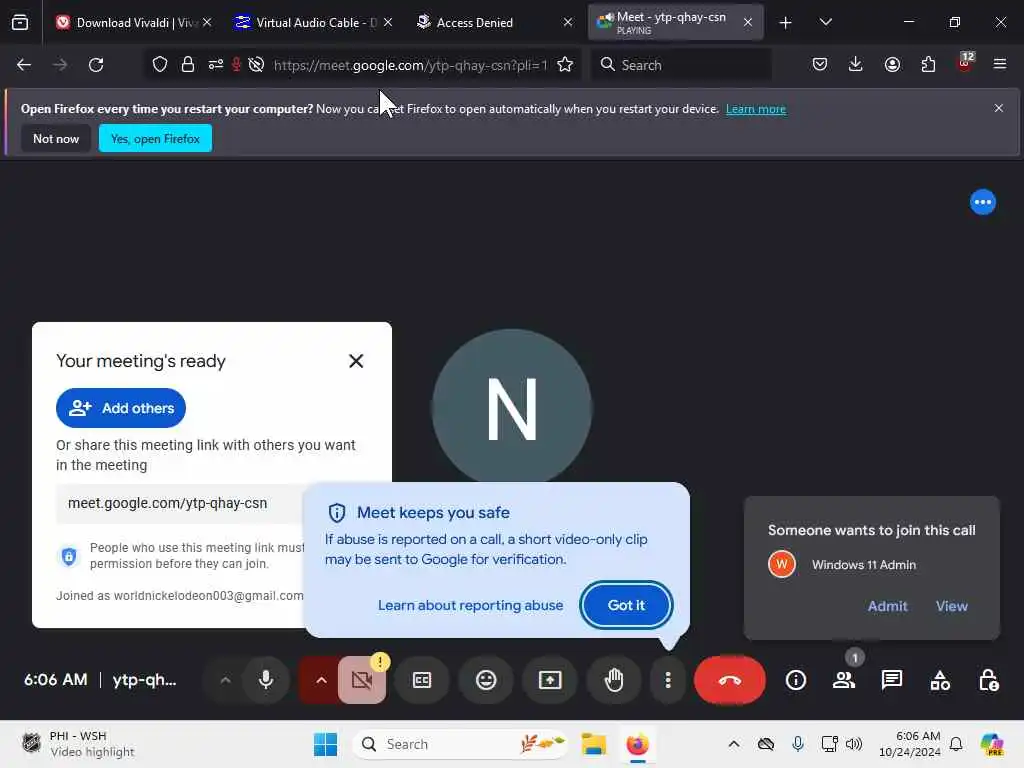Click View in join request popup

tap(951, 606)
